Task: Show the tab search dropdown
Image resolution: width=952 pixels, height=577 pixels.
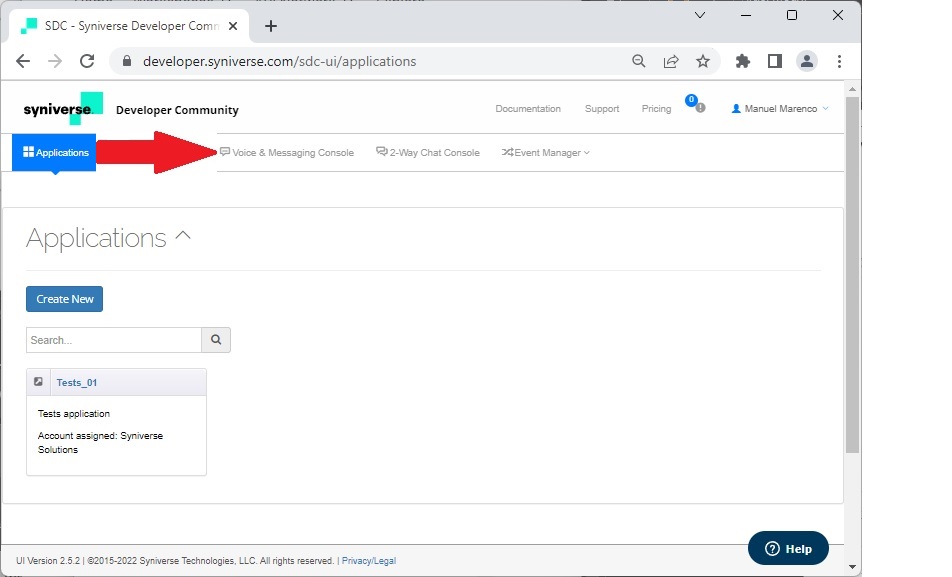Action: [x=699, y=15]
